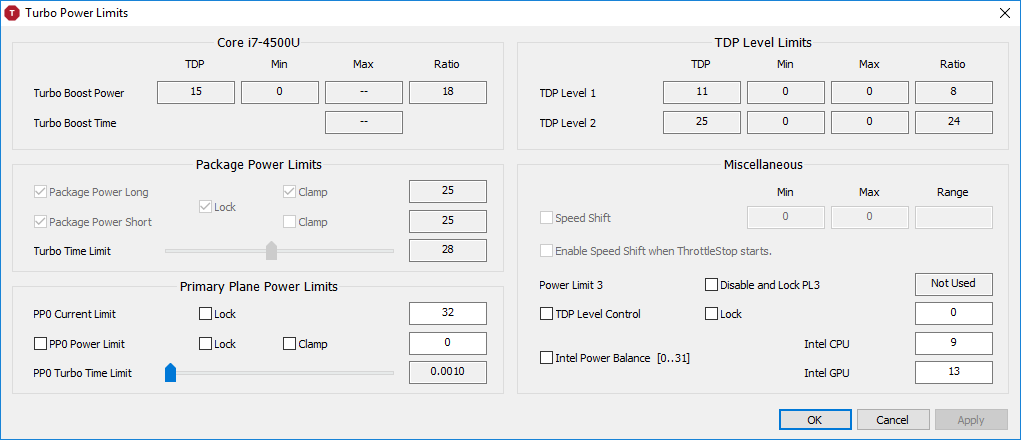The image size is (1021, 440).
Task: Click the Turbo Time Limit slider thumb
Action: click(x=272, y=251)
